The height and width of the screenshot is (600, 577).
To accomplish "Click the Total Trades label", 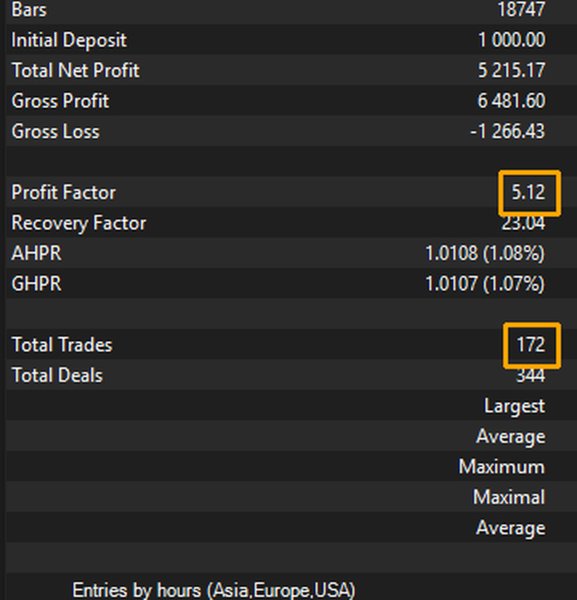I will coord(62,345).
